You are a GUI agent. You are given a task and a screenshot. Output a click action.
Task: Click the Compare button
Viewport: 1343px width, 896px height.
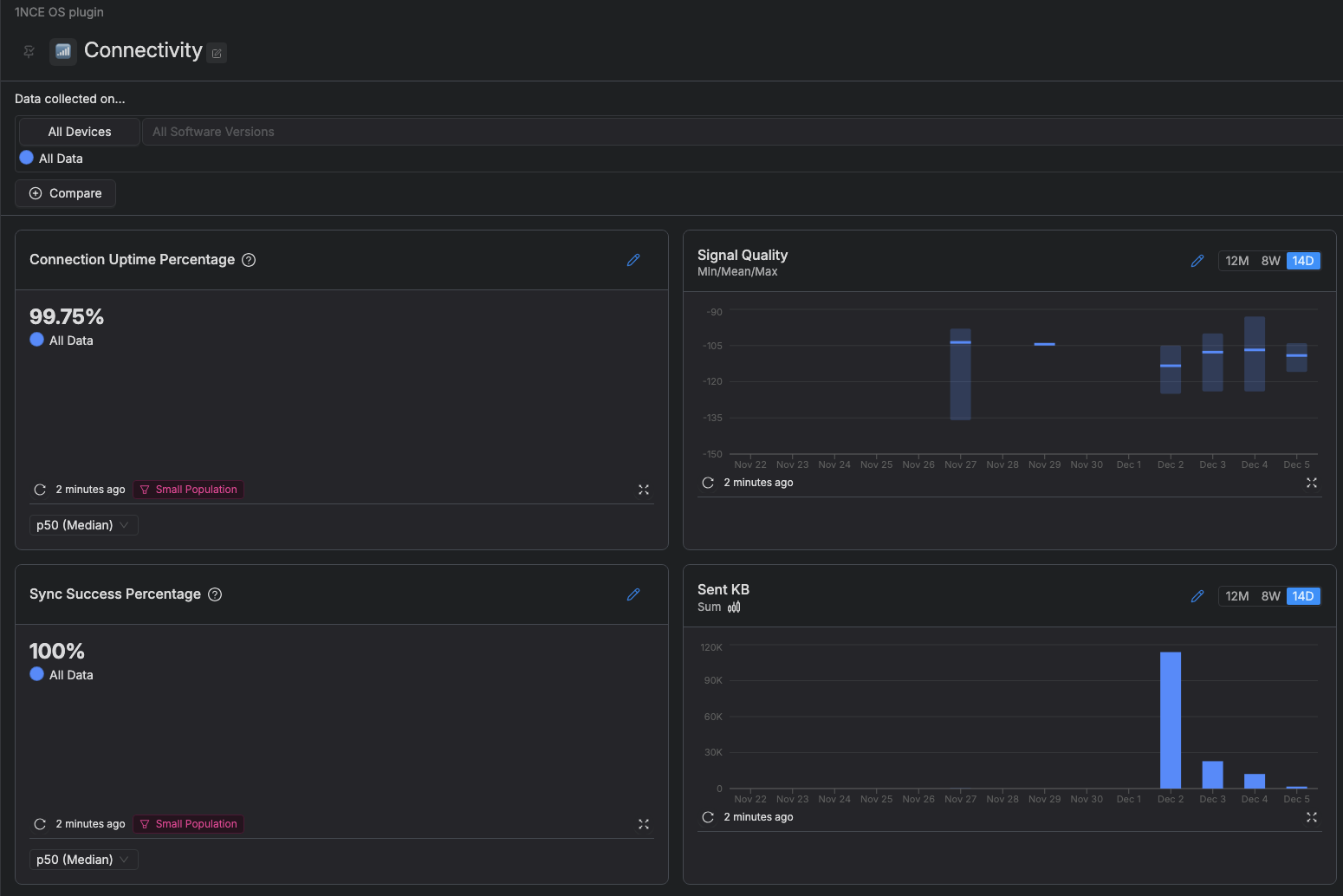click(x=66, y=193)
